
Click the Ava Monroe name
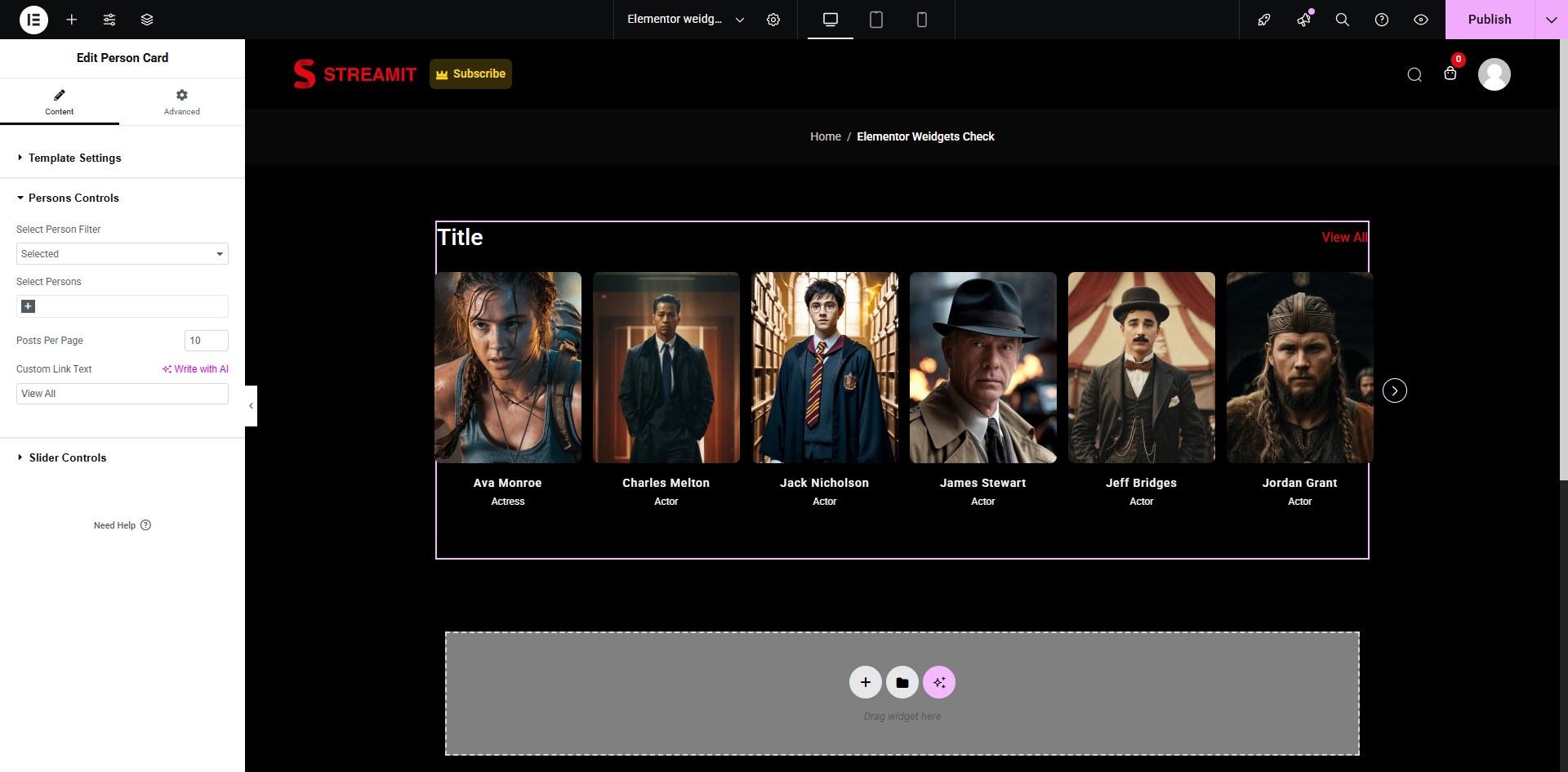click(508, 483)
